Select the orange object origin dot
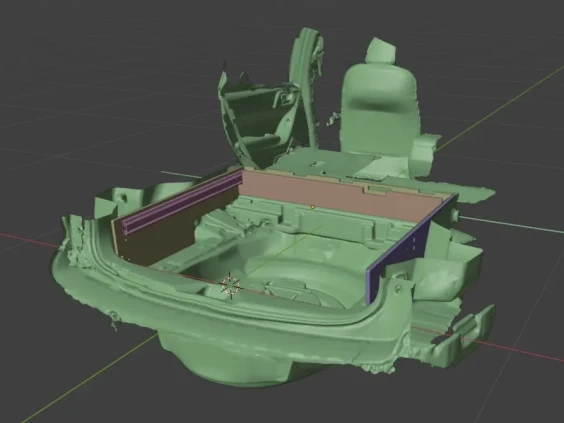The width and height of the screenshot is (564, 423). point(313,207)
